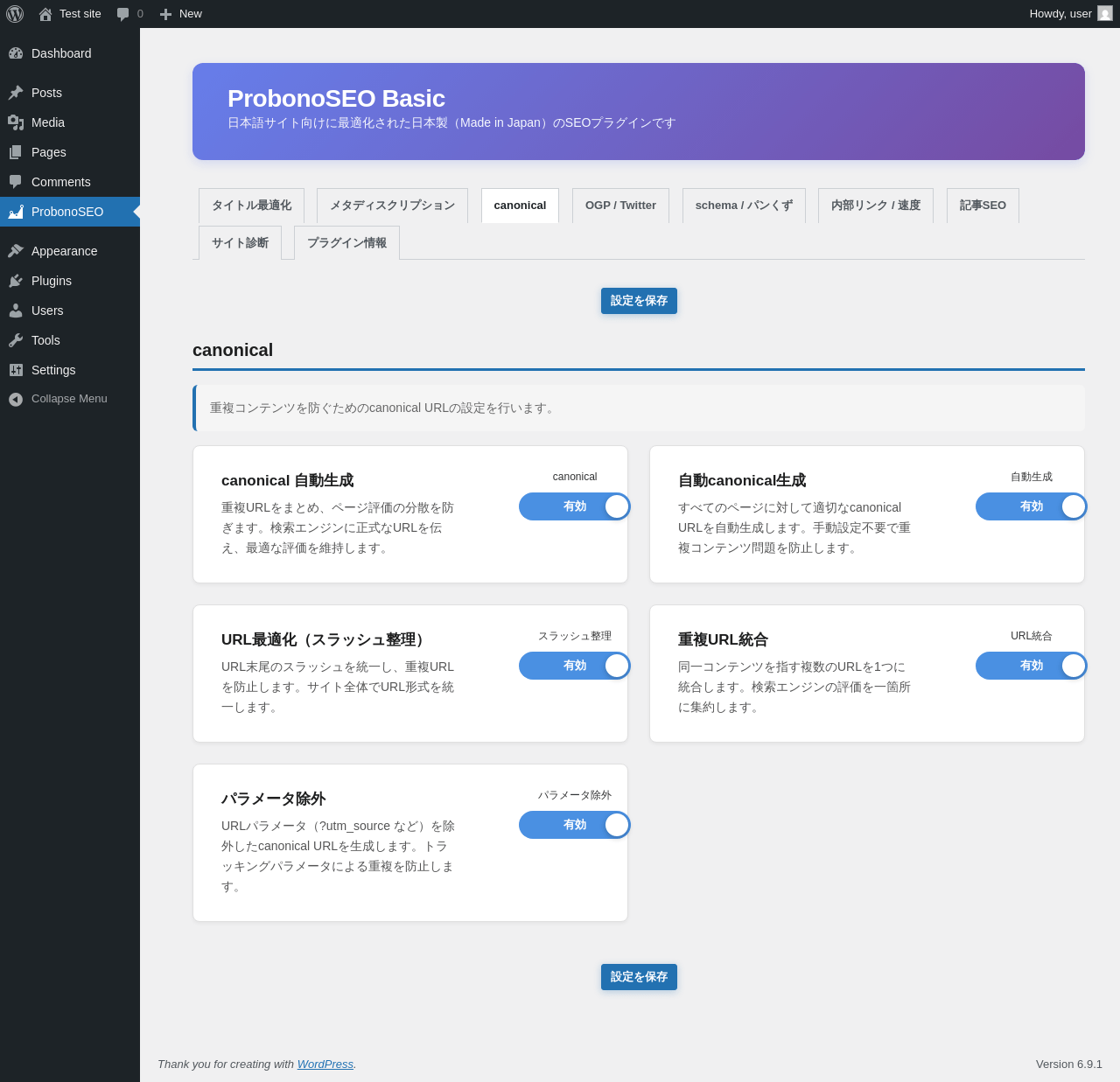Viewport: 1120px width, 1082px height.
Task: Select the サイト診断 tab
Action: click(240, 243)
